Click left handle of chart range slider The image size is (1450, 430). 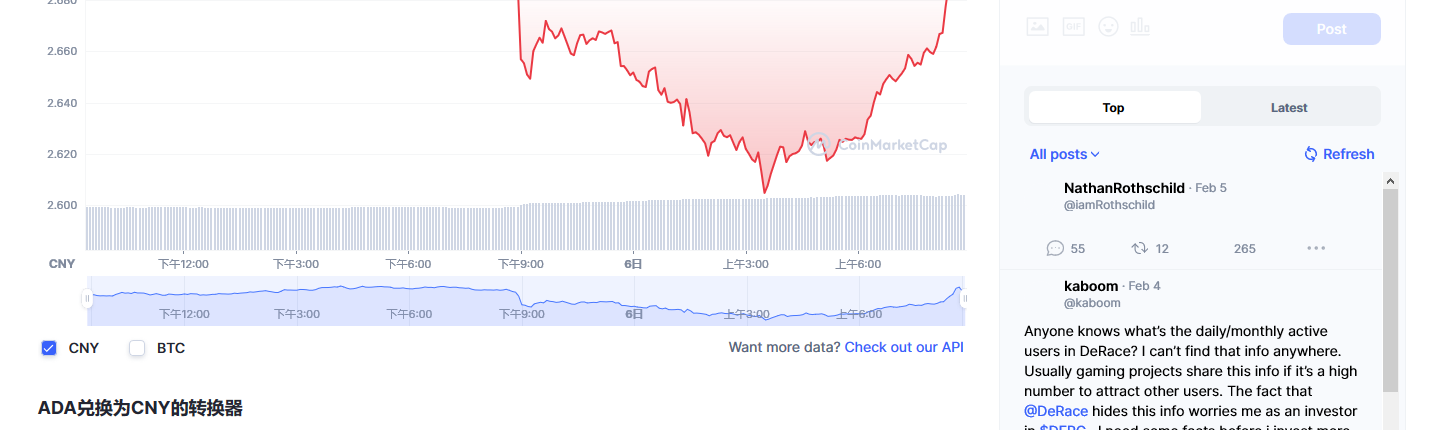[87, 298]
